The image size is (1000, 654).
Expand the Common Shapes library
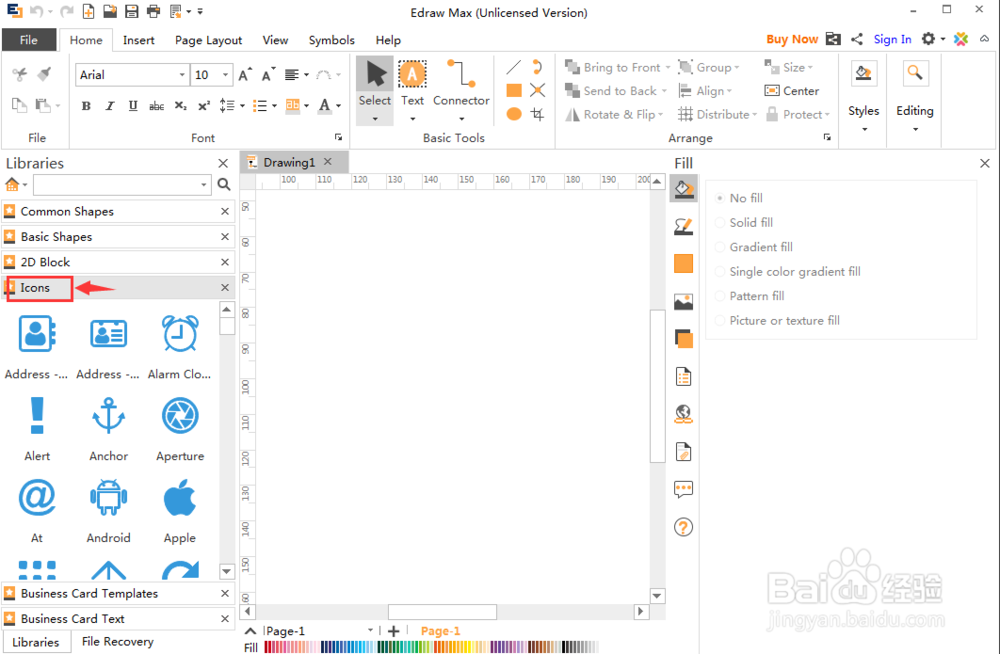118,211
